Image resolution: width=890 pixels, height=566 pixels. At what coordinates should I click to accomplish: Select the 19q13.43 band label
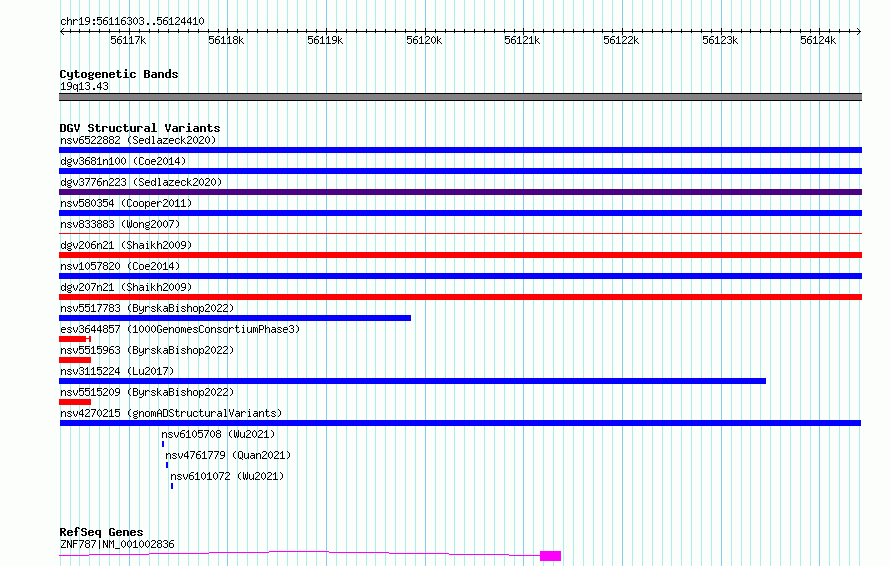click(x=84, y=86)
